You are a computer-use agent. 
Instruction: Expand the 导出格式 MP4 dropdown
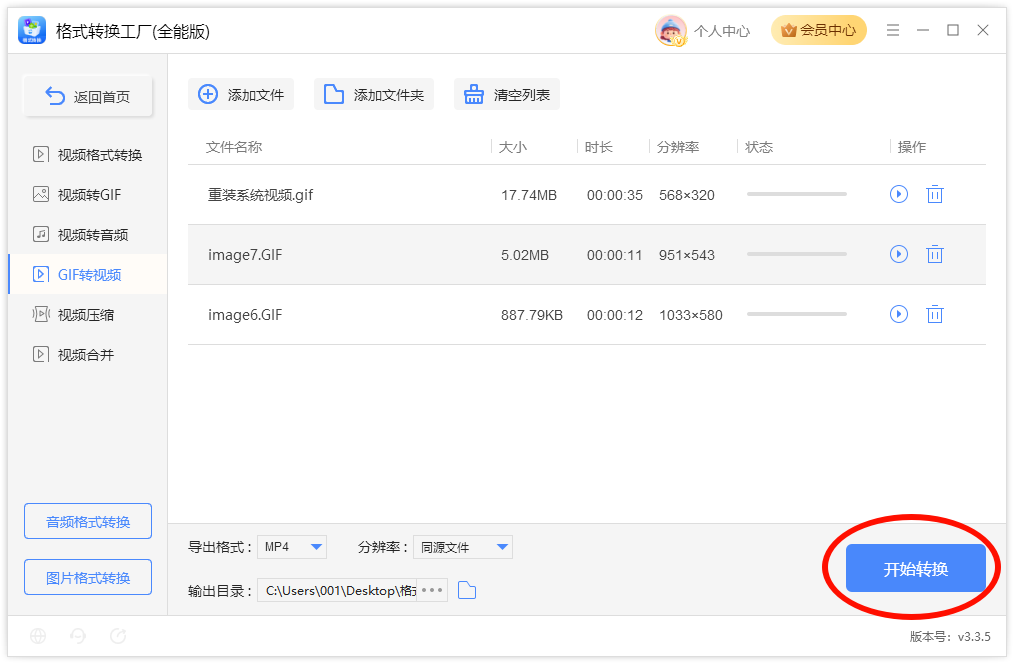tap(292, 547)
